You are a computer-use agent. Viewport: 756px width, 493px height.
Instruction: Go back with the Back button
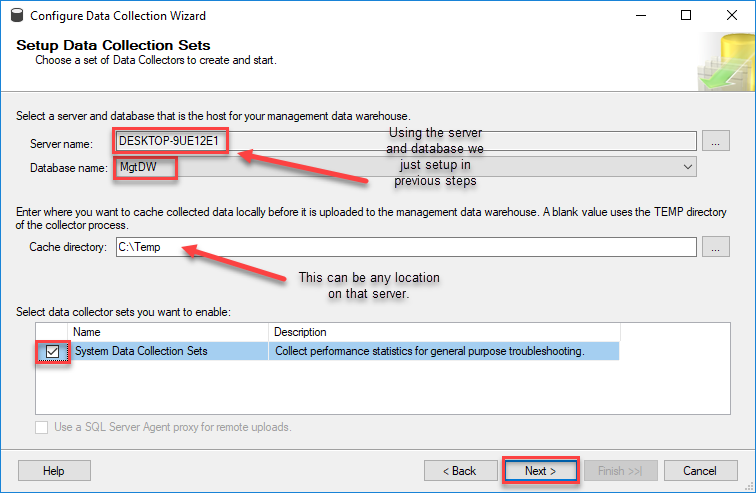point(460,471)
